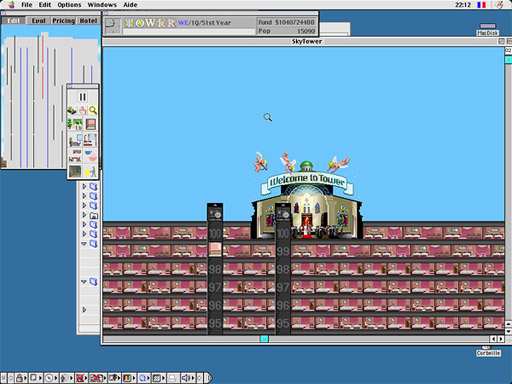This screenshot has height=384, width=512.
Task: Click the left elevator car at floor 99
Action: click(x=215, y=250)
